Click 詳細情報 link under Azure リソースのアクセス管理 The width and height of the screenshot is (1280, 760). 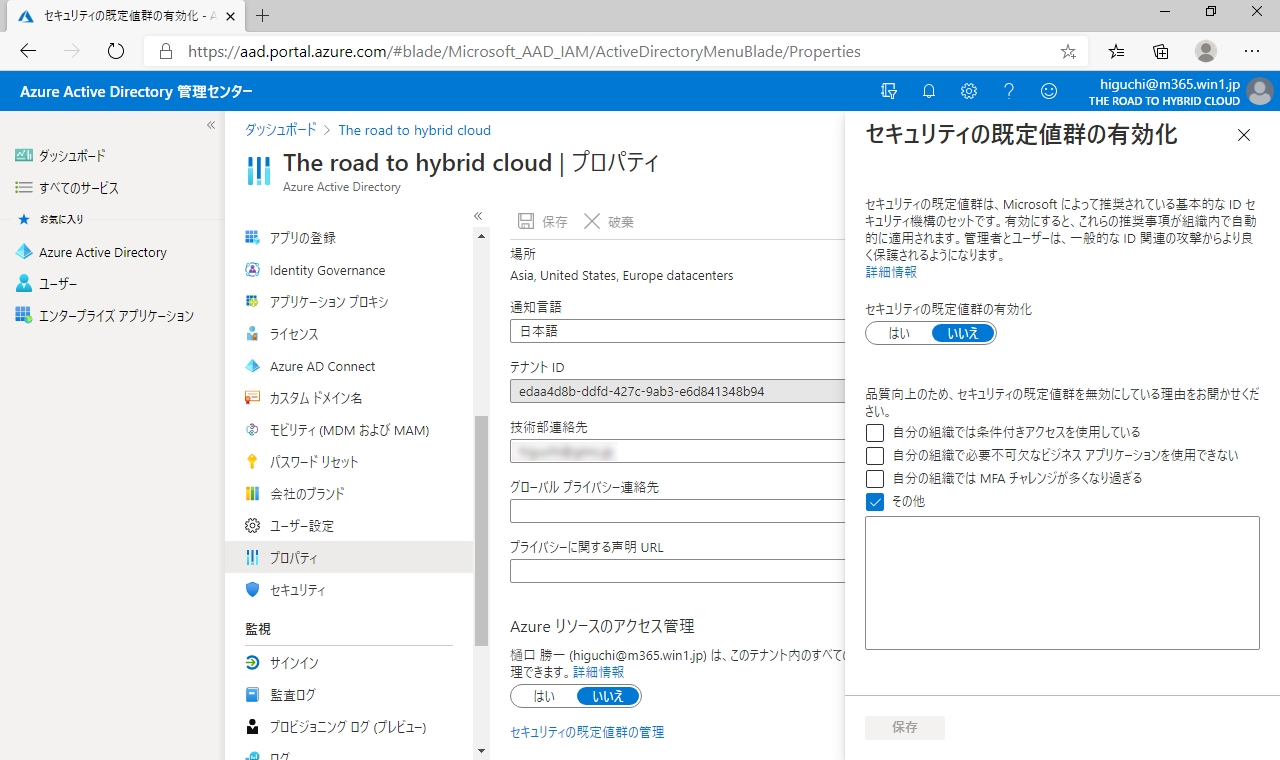(x=598, y=672)
